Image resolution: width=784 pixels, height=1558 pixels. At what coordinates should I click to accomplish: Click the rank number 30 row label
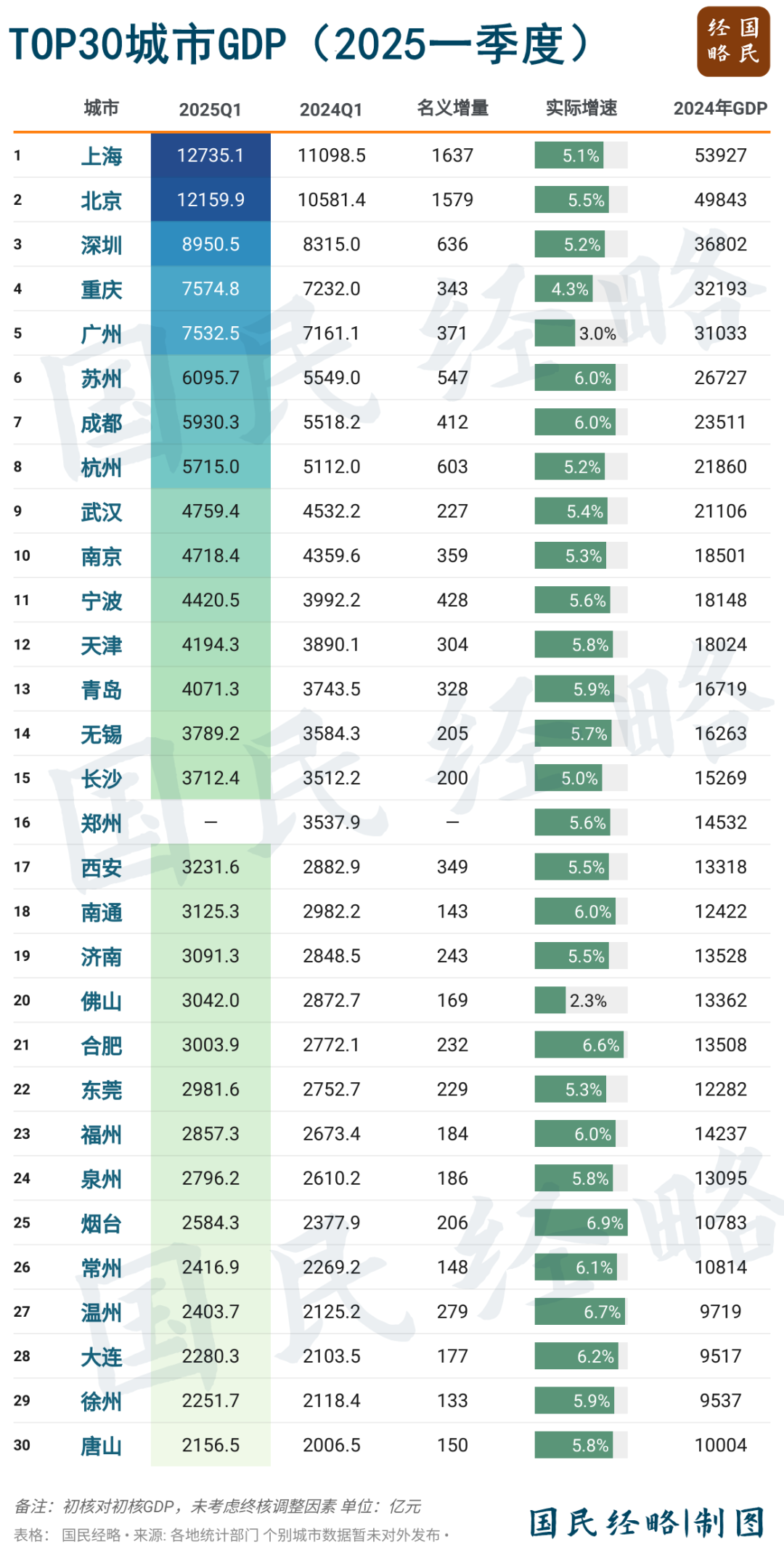point(22,1445)
